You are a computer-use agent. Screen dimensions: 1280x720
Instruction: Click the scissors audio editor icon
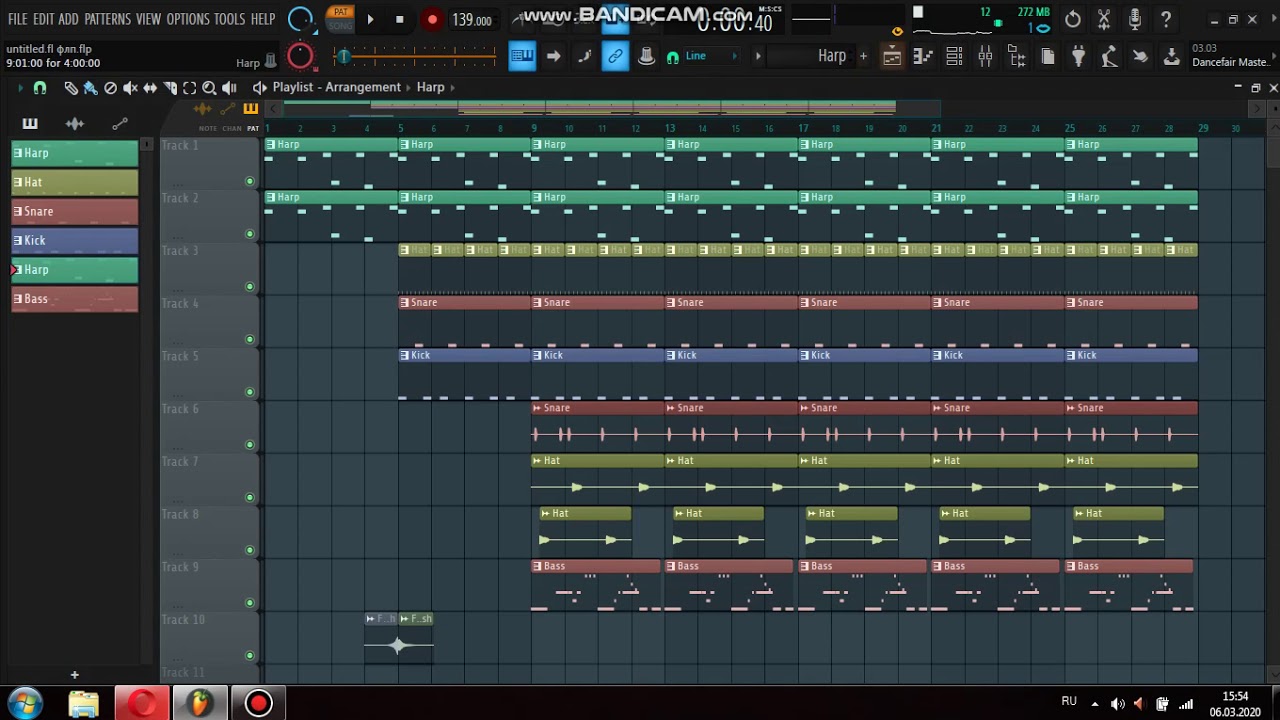coord(1104,19)
